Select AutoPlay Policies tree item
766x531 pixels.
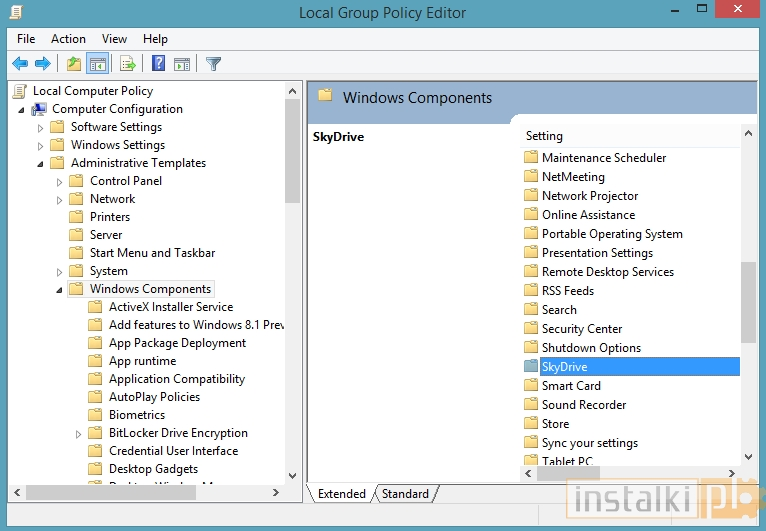154,397
